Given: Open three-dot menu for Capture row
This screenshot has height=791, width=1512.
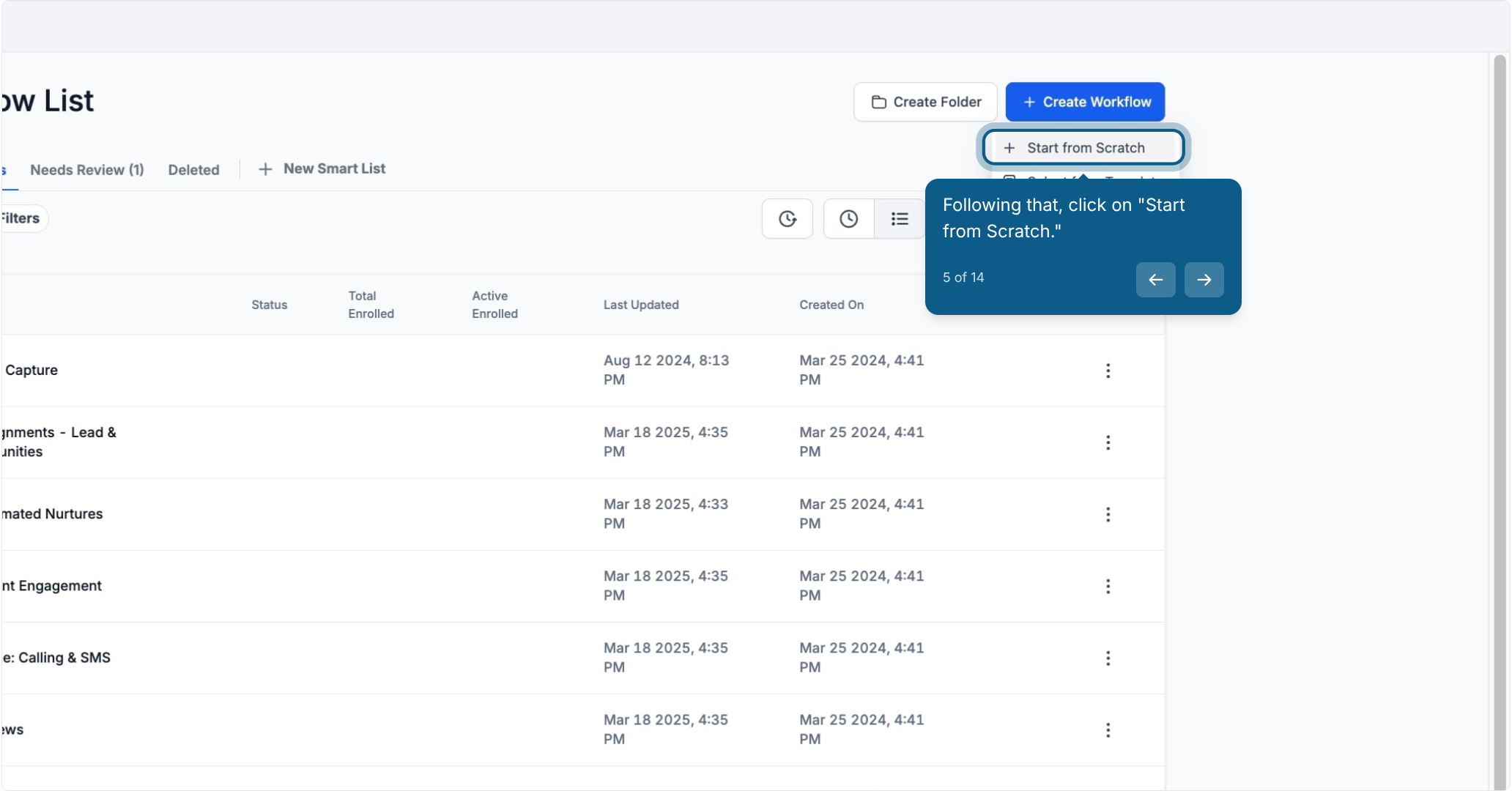Looking at the screenshot, I should point(1108,371).
